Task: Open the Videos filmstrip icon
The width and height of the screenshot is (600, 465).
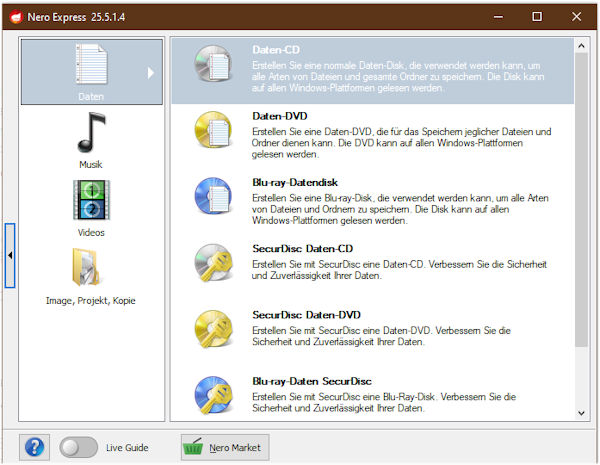Action: point(91,200)
